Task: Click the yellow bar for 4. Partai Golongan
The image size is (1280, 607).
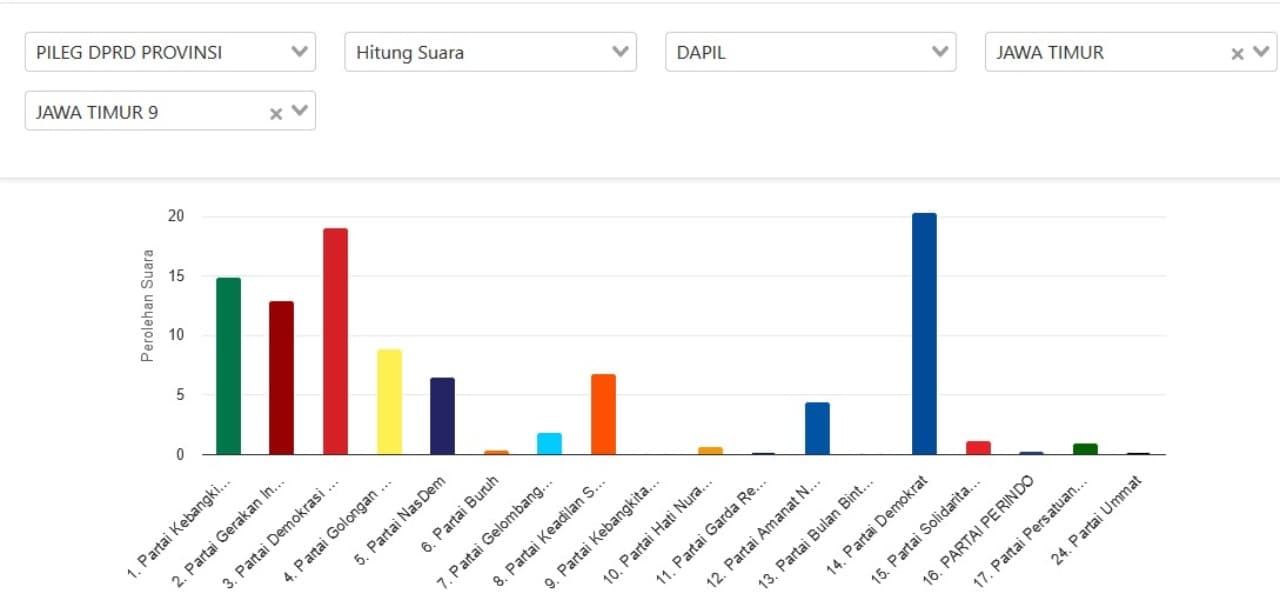Action: pyautogui.click(x=389, y=402)
